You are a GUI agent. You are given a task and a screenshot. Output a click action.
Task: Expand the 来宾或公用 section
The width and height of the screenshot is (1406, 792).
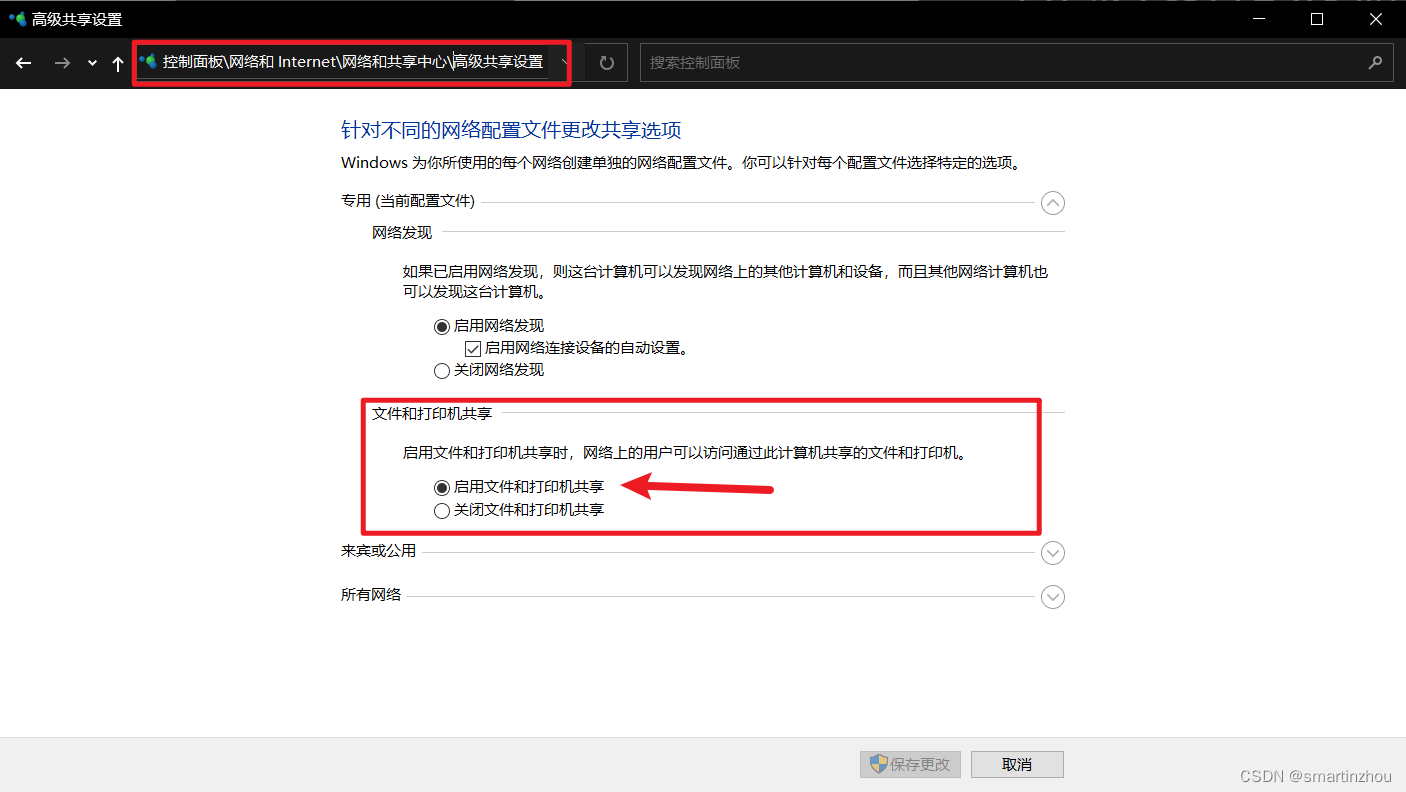pyautogui.click(x=1052, y=553)
